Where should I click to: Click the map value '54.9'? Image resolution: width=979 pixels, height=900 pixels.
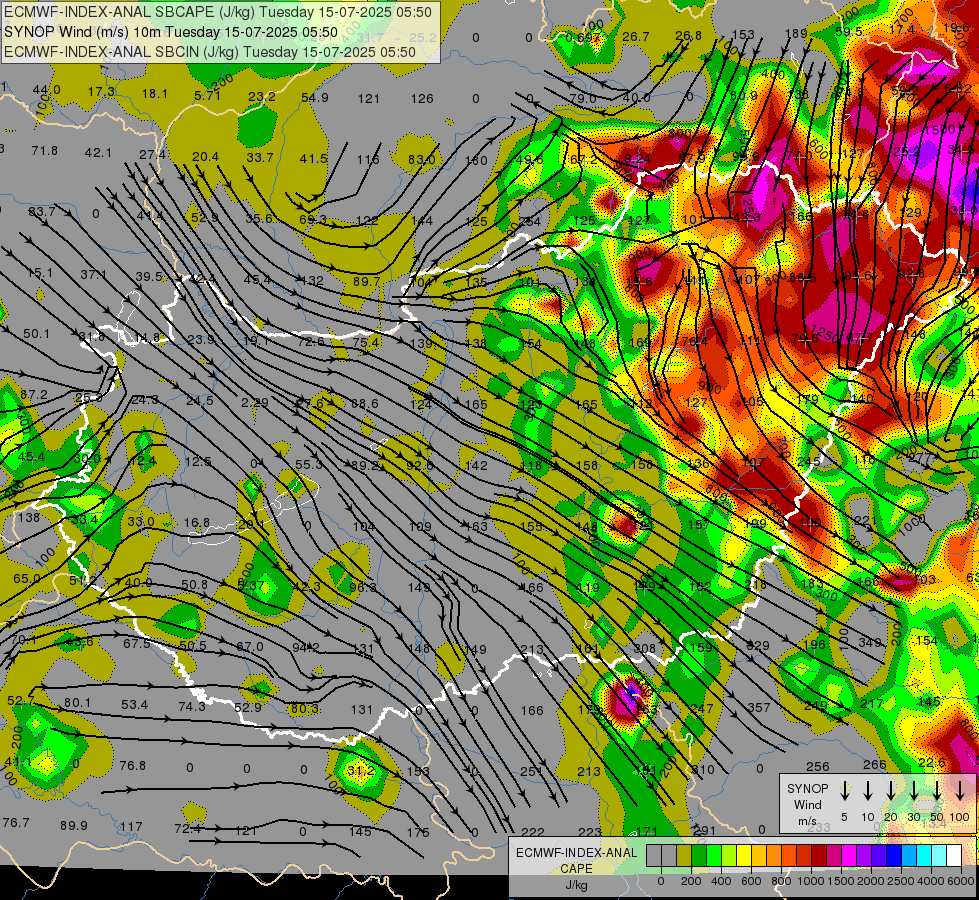315,97
